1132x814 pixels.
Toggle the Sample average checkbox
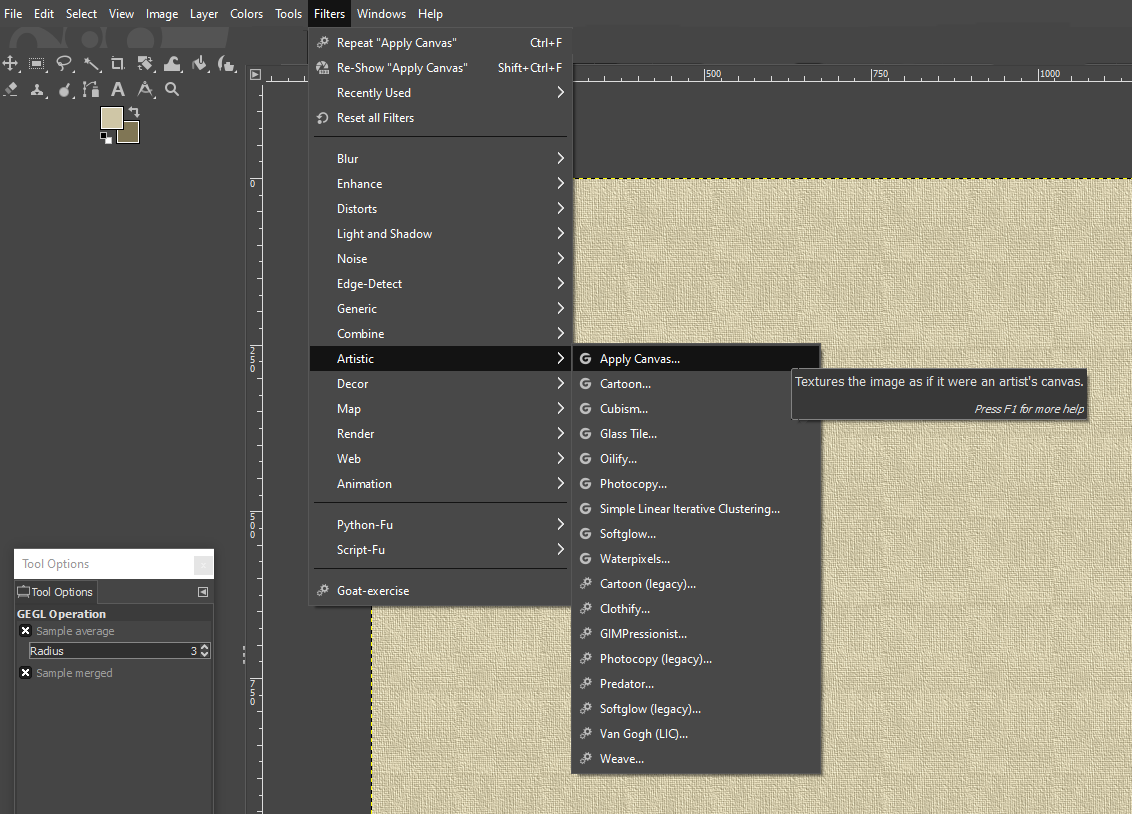[26, 631]
